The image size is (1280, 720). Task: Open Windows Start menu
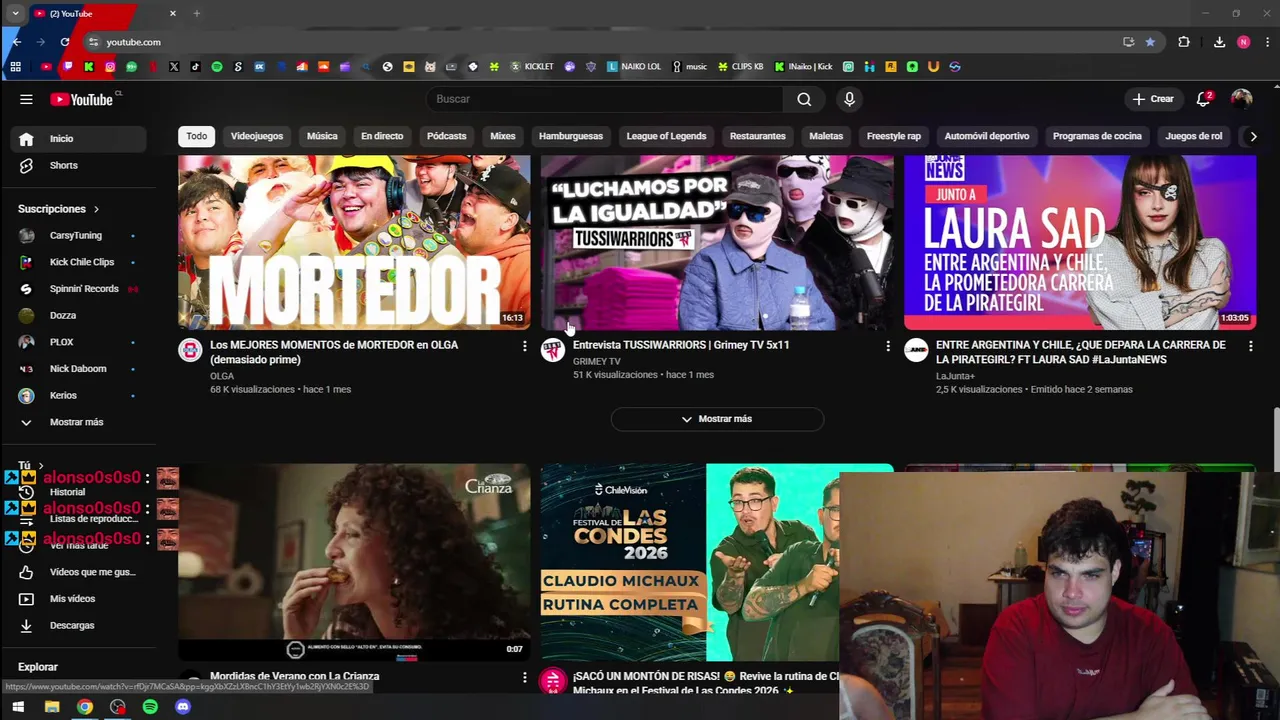18,707
